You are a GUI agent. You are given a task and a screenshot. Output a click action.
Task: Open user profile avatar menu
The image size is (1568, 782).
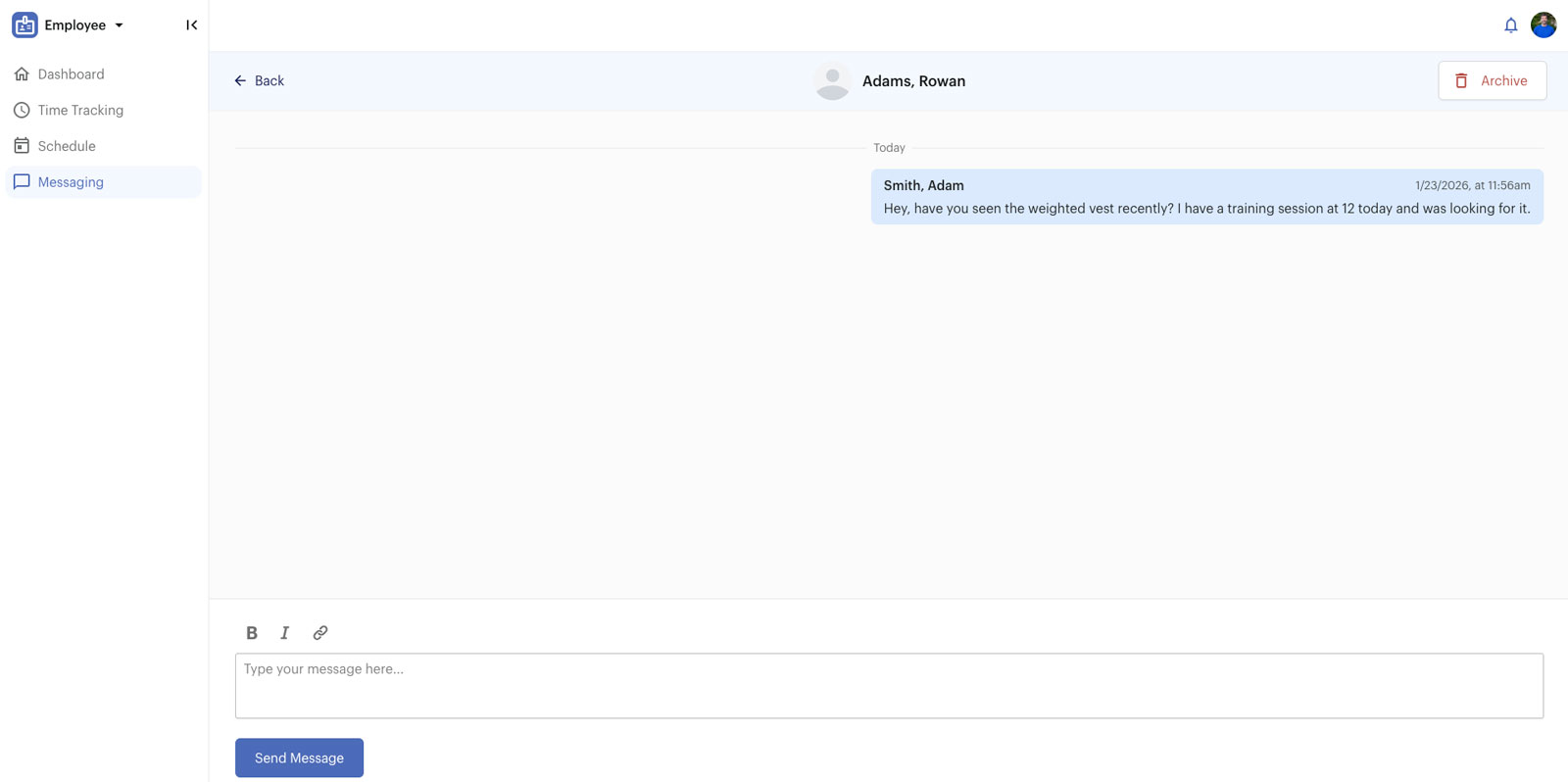(1543, 25)
